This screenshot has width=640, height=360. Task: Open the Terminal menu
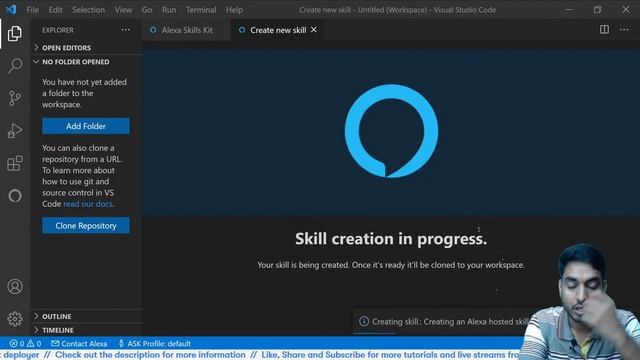click(x=201, y=10)
